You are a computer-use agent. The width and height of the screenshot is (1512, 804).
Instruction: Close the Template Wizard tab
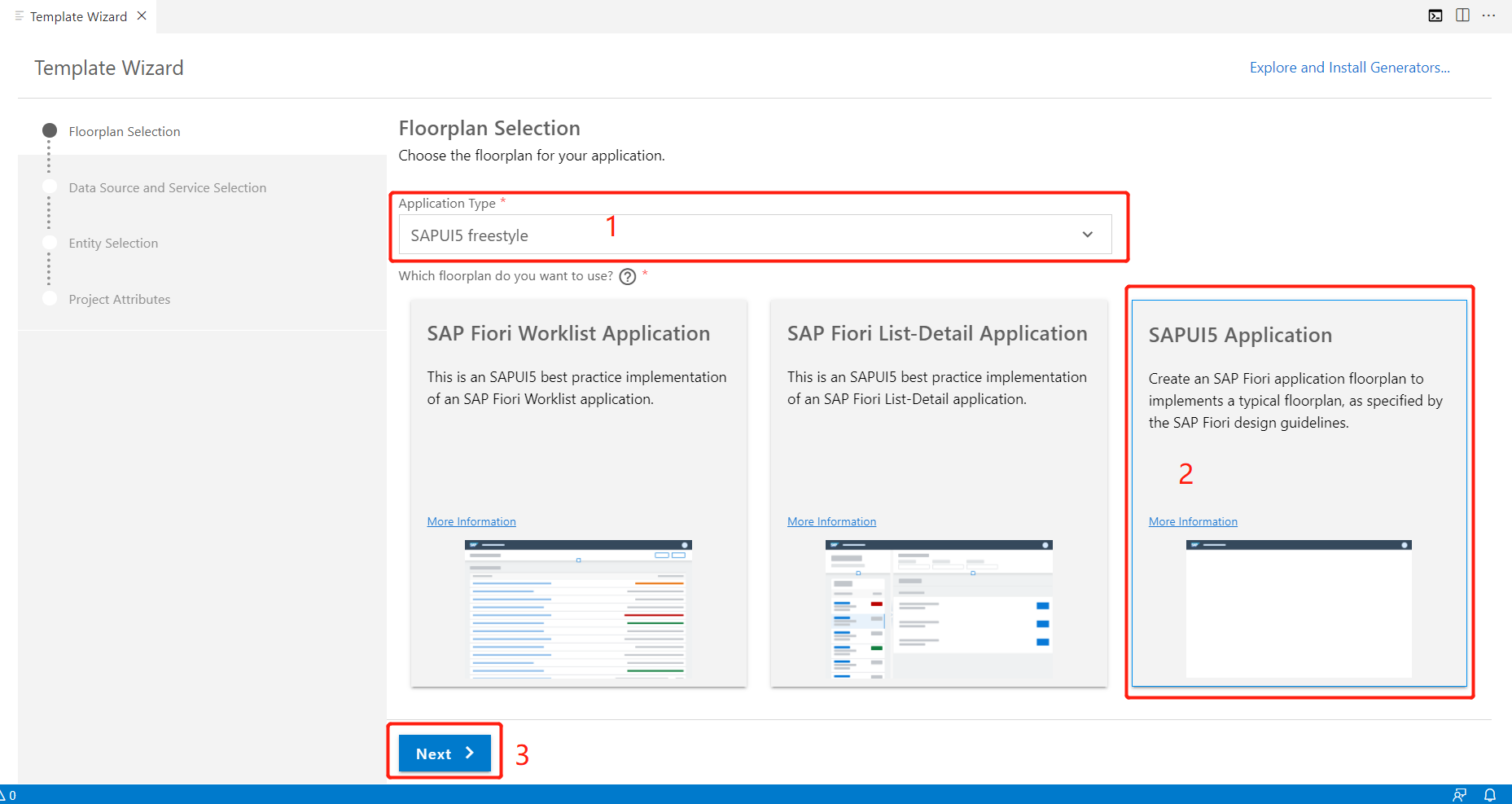pyautogui.click(x=142, y=15)
